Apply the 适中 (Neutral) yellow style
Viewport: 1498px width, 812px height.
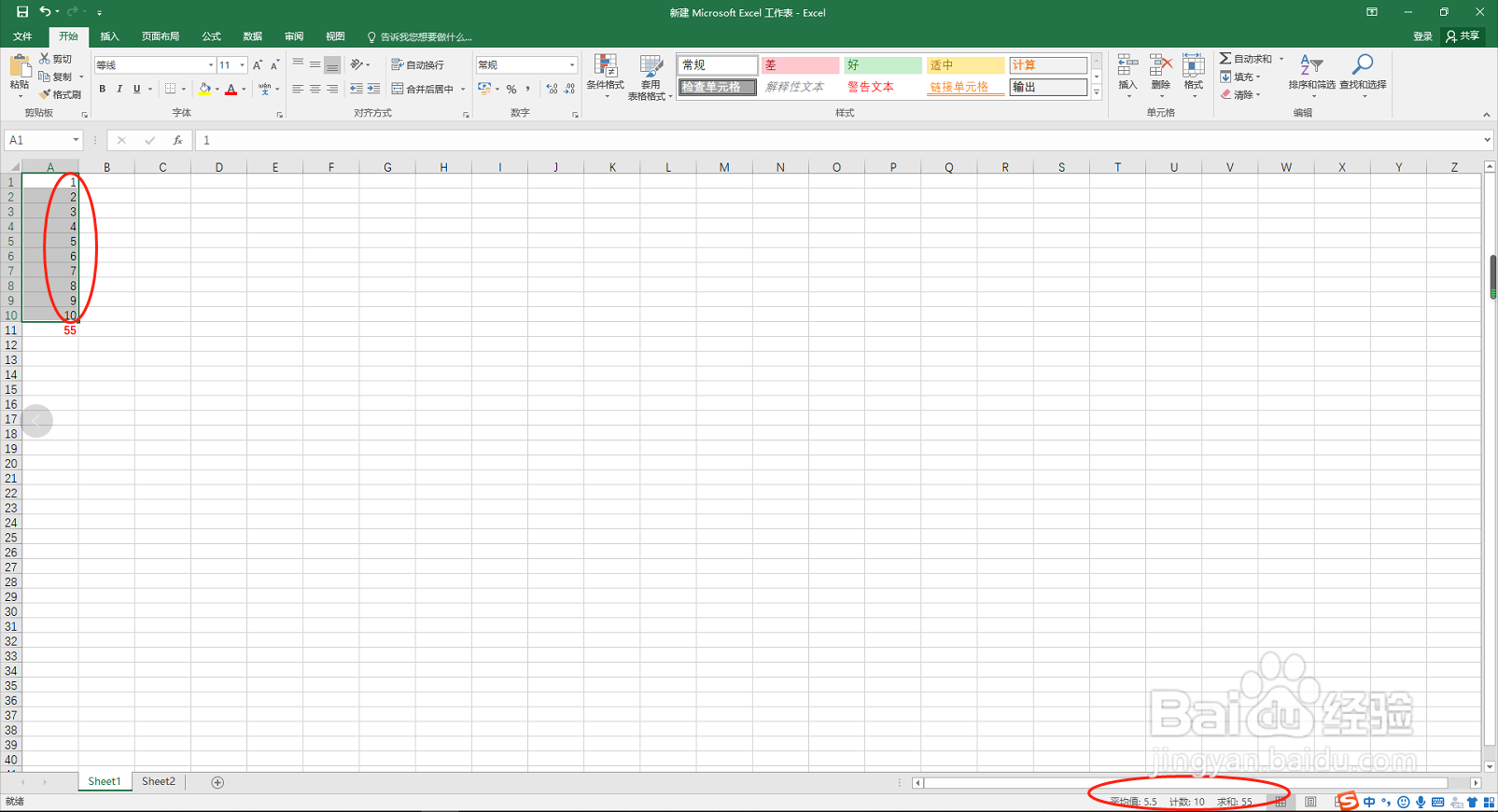click(965, 65)
